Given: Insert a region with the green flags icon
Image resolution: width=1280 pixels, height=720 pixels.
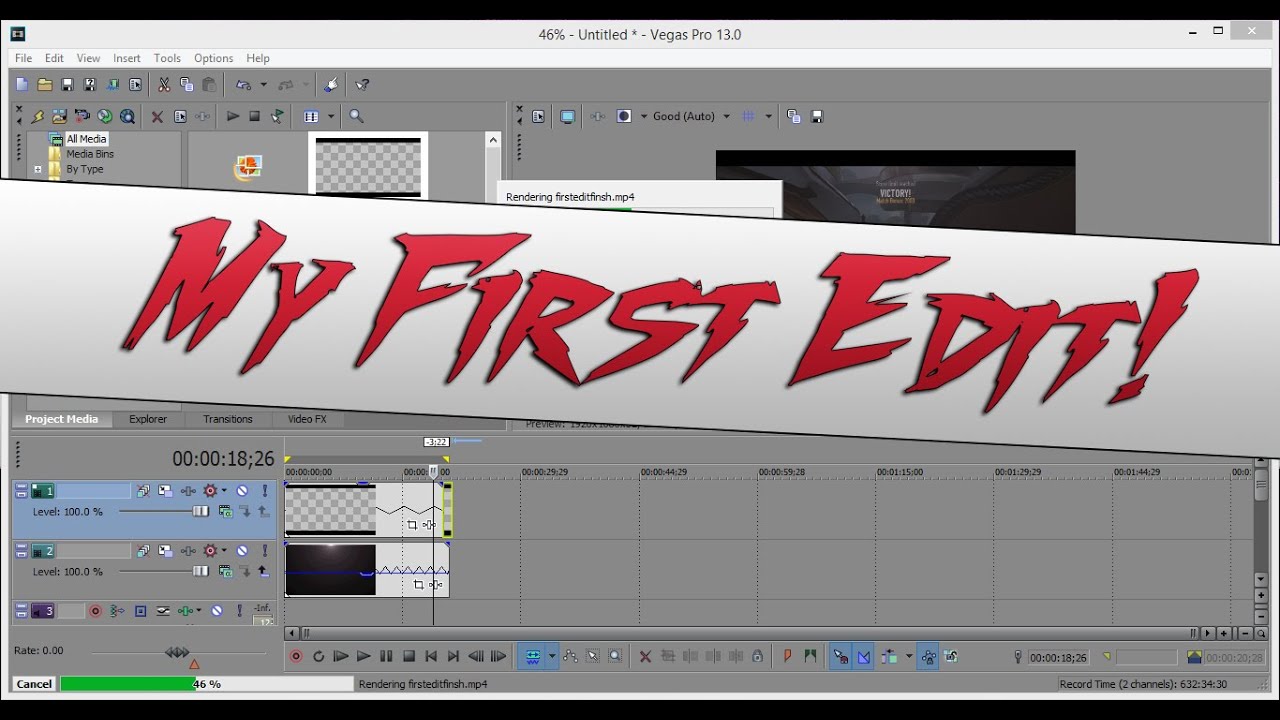Looking at the screenshot, I should 810,657.
